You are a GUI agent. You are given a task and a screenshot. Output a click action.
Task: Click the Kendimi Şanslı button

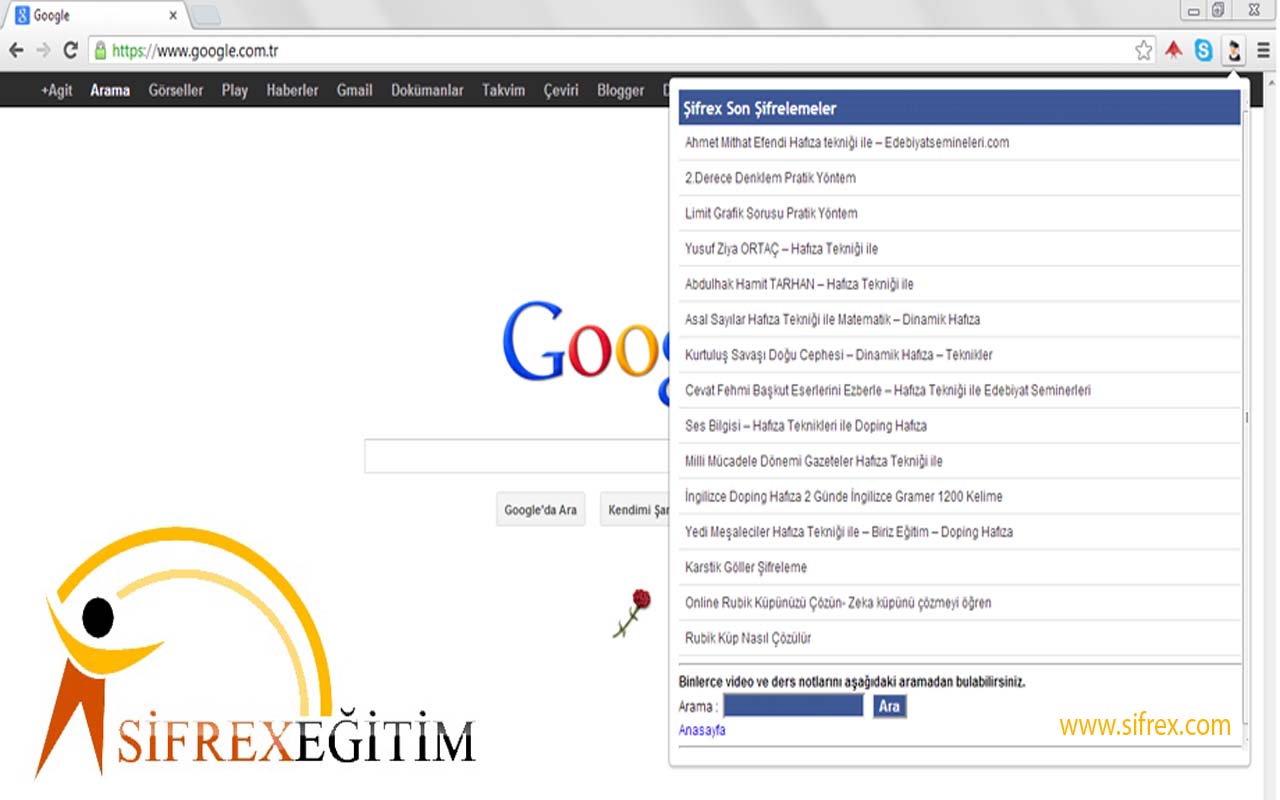(x=635, y=510)
